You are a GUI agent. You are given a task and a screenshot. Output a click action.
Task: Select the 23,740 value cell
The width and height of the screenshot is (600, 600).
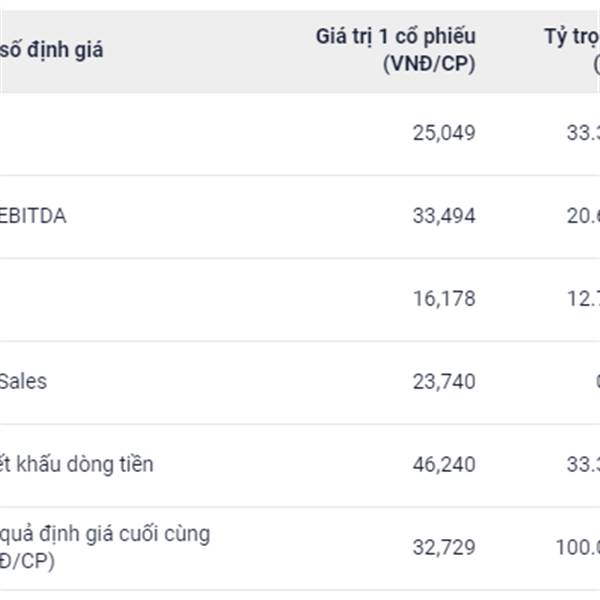click(444, 382)
